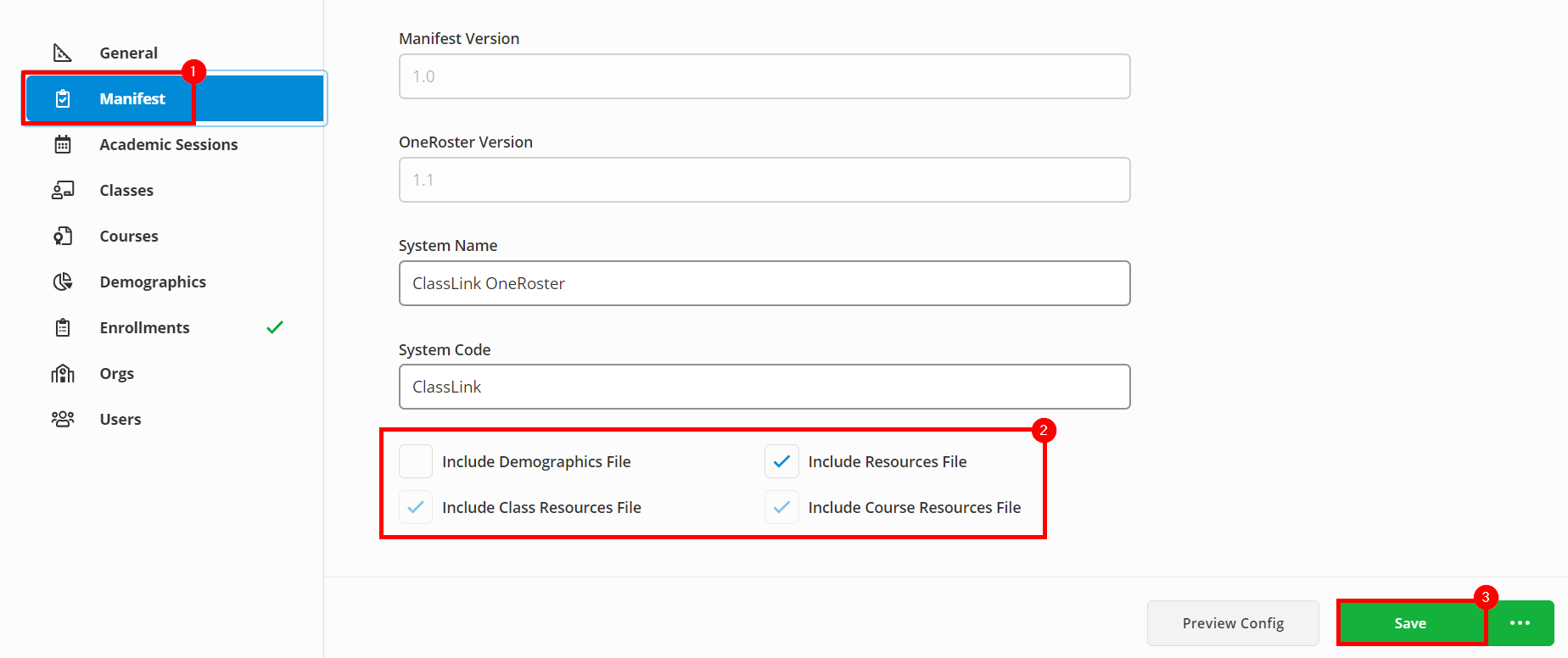This screenshot has height=658, width=1568.
Task: Enable Include Demographics File
Action: [416, 461]
